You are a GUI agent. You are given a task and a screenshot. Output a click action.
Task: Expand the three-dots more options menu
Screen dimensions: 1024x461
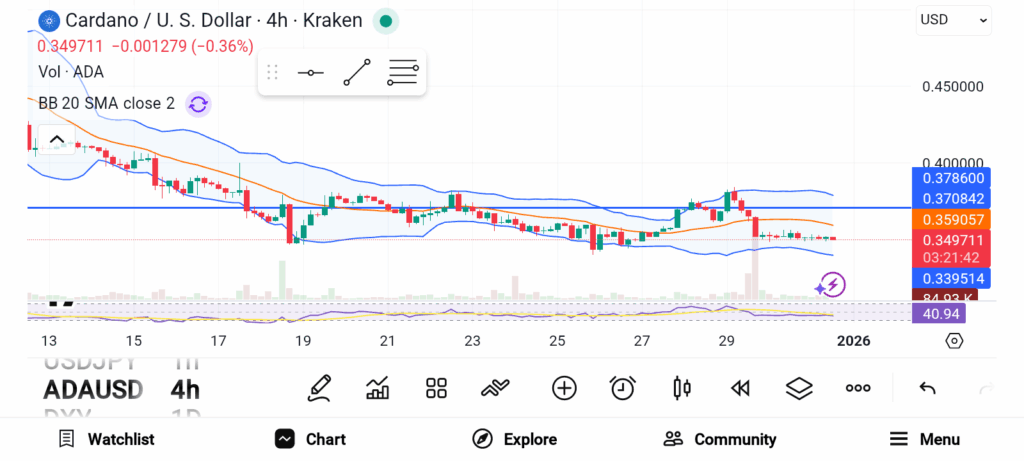click(x=858, y=388)
